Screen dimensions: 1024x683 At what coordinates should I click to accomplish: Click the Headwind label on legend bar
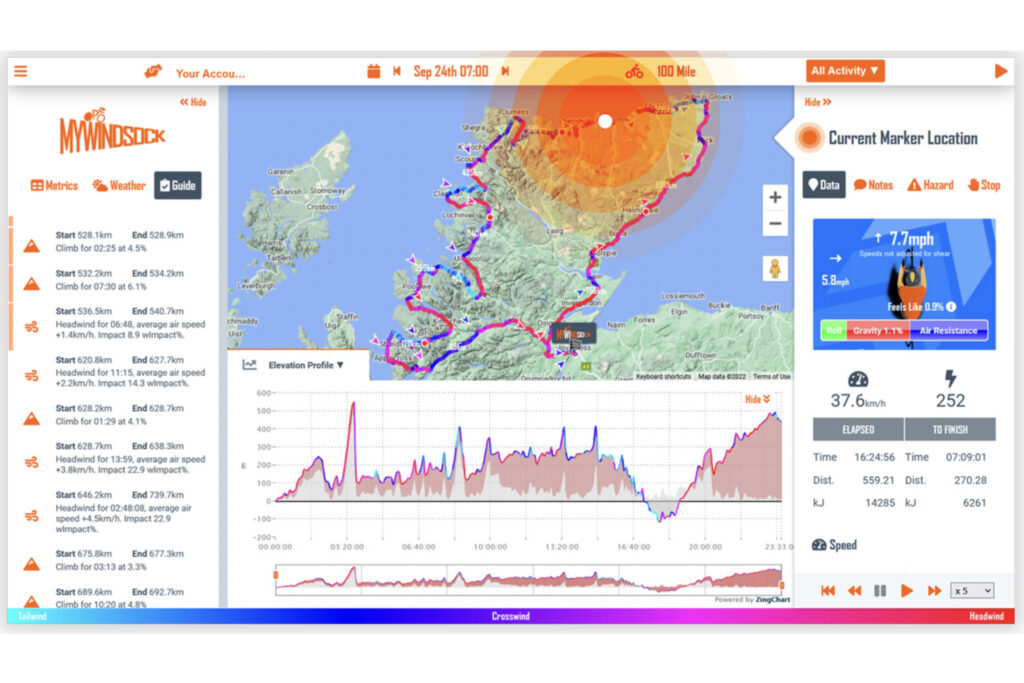coord(986,616)
